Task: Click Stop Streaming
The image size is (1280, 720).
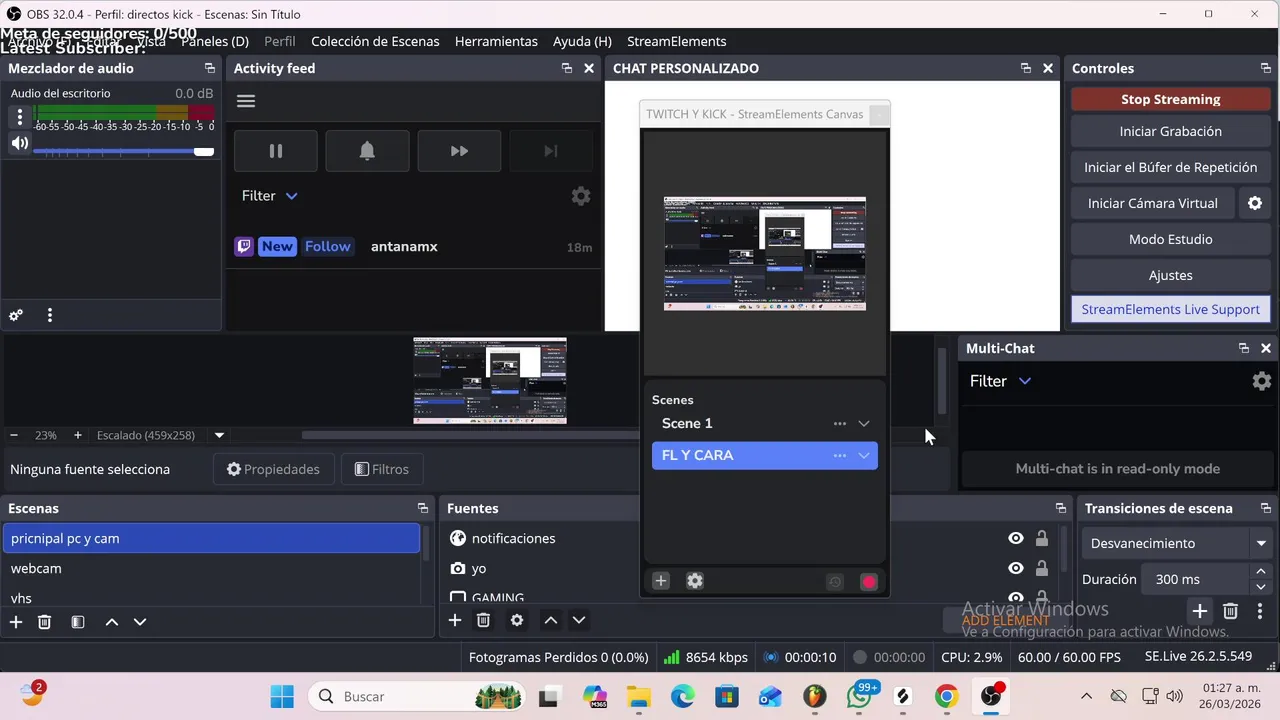Action: [1170, 99]
